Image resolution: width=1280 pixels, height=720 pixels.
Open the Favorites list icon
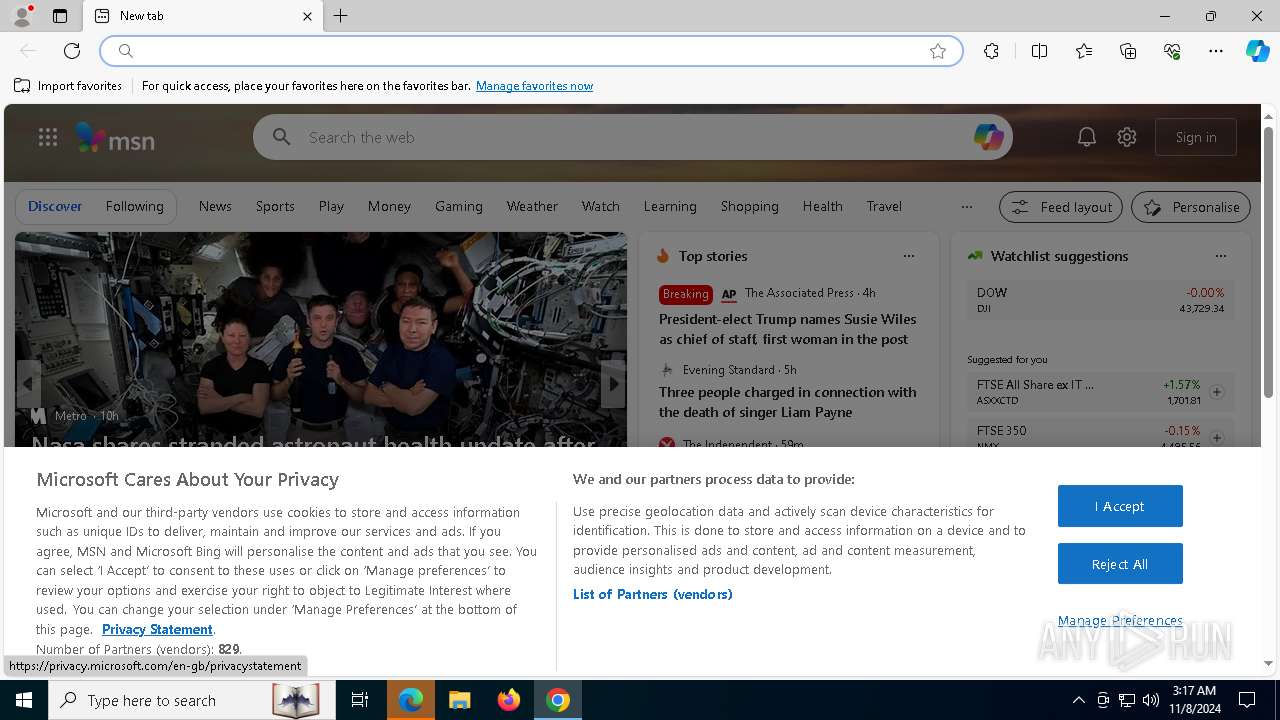tap(1084, 51)
